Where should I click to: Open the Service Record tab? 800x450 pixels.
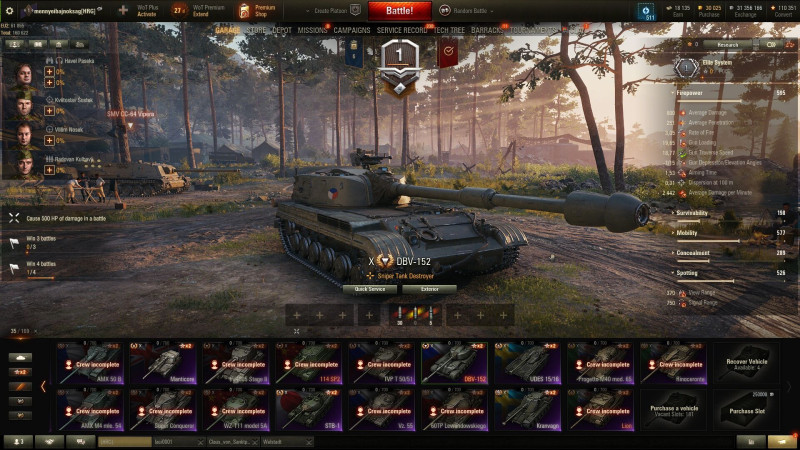coord(402,30)
